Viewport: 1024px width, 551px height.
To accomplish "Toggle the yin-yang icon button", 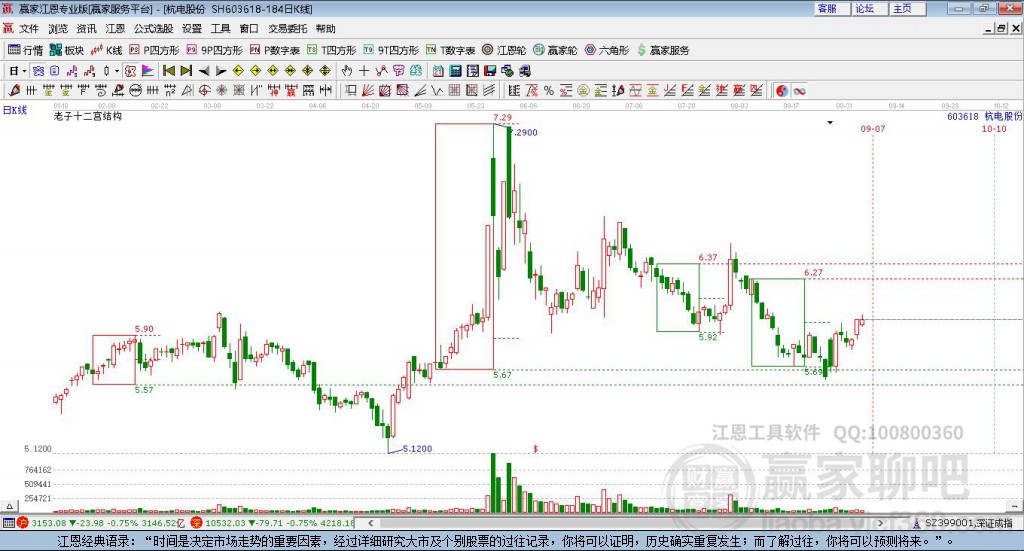I will [781, 91].
